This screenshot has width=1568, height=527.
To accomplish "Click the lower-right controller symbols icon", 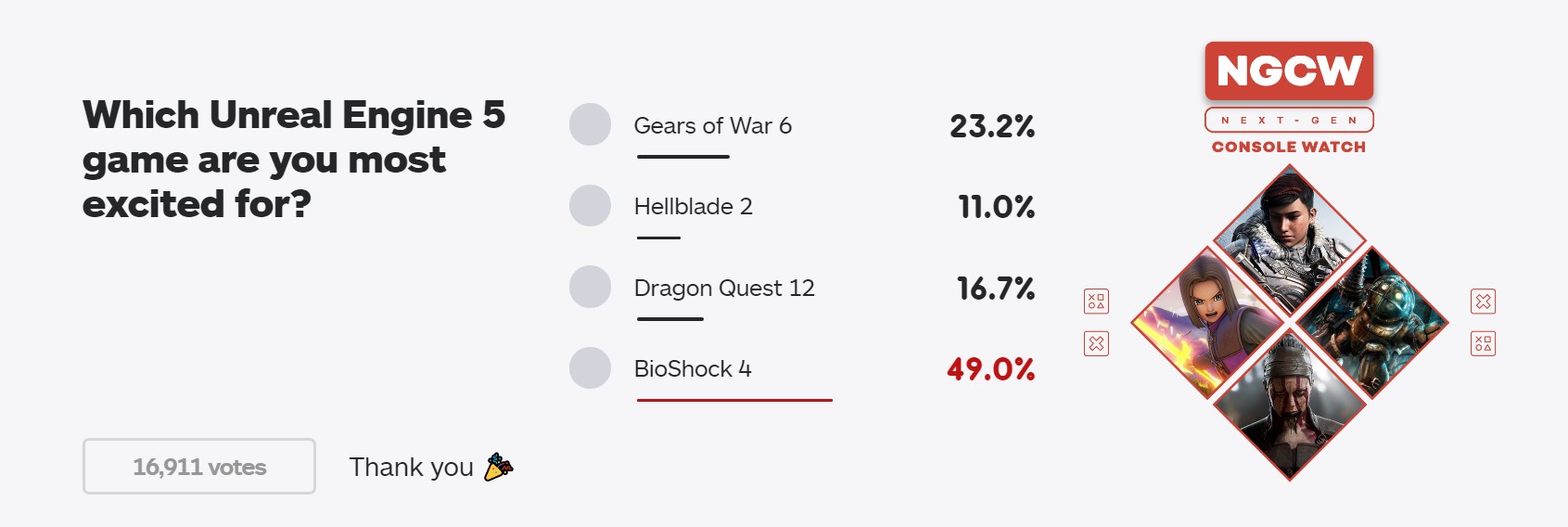I will tap(1483, 344).
